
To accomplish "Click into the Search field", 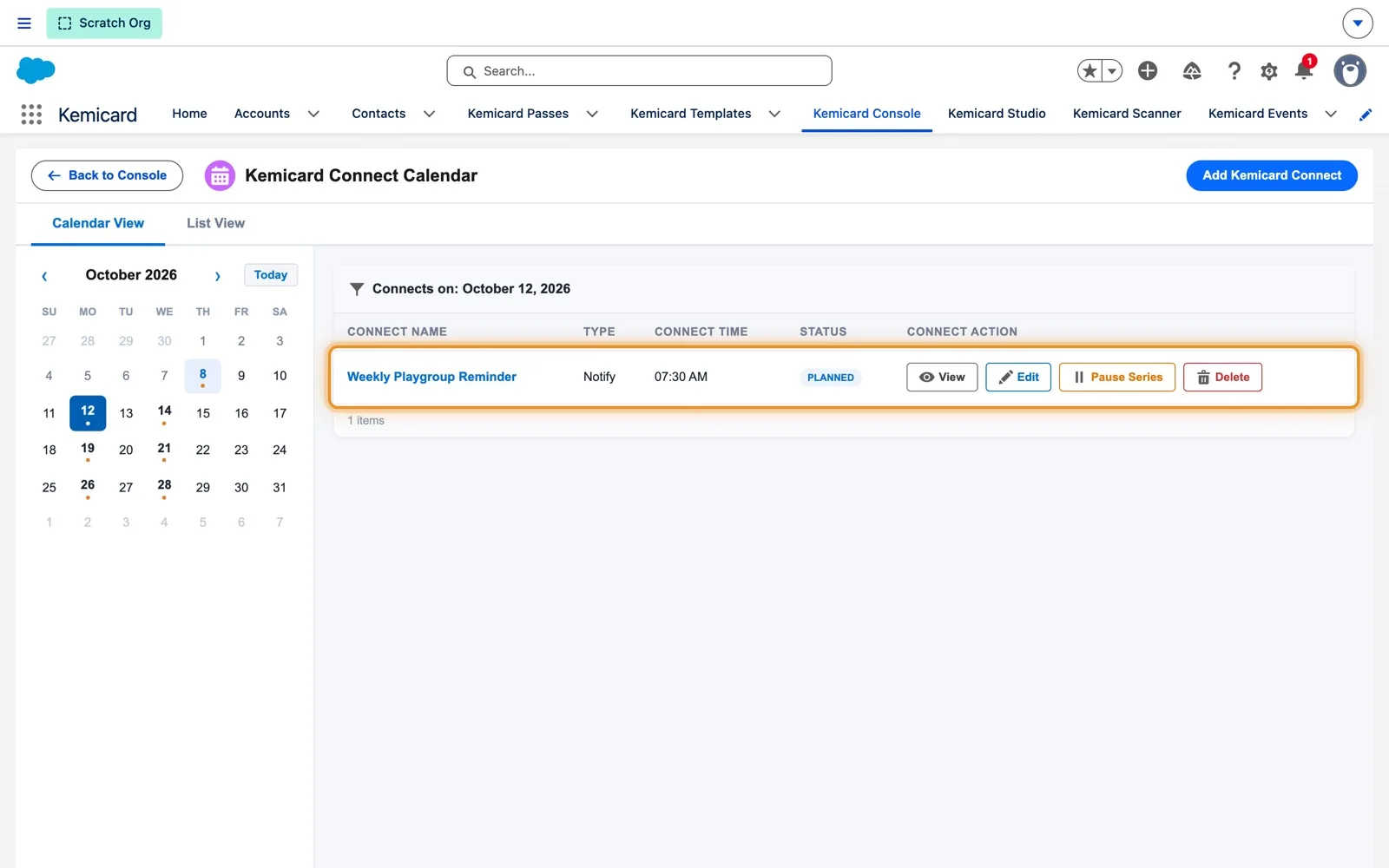I will (639, 71).
